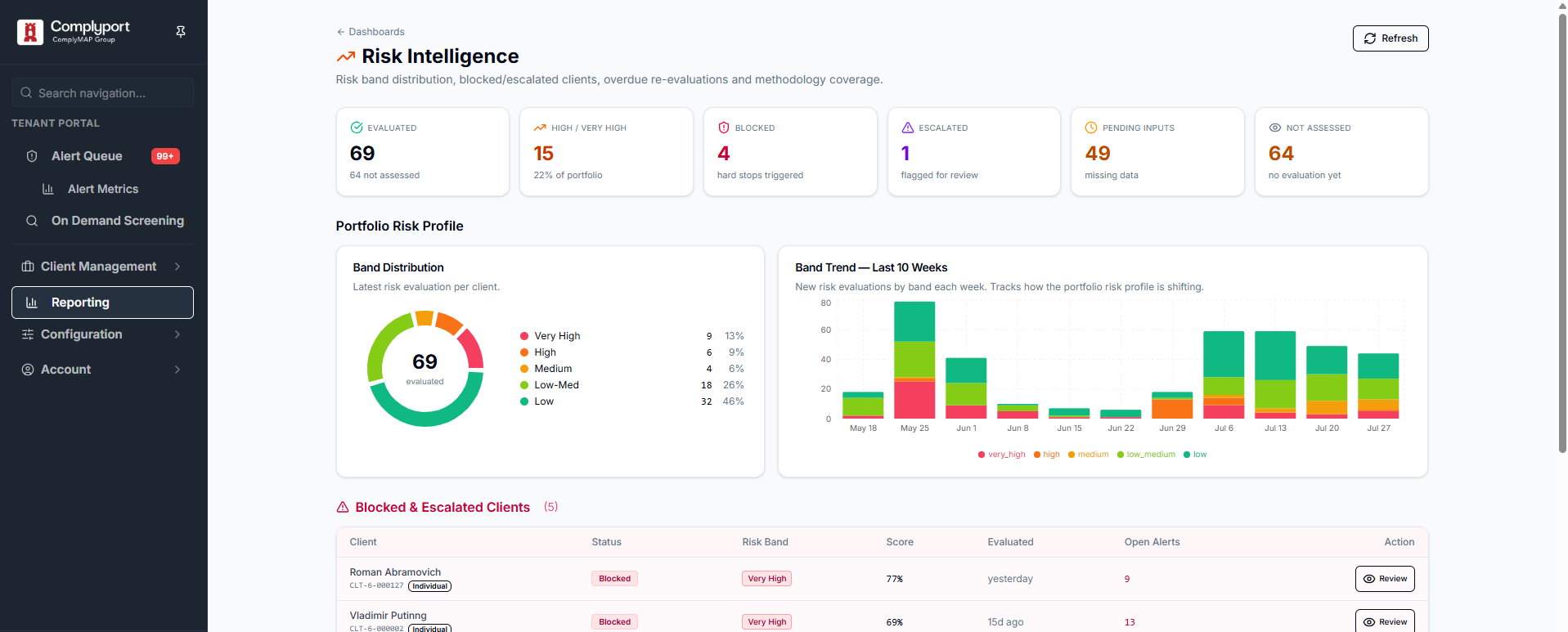This screenshot has width=1568, height=632.
Task: Click the Open Alerts column header
Action: pyautogui.click(x=1152, y=542)
